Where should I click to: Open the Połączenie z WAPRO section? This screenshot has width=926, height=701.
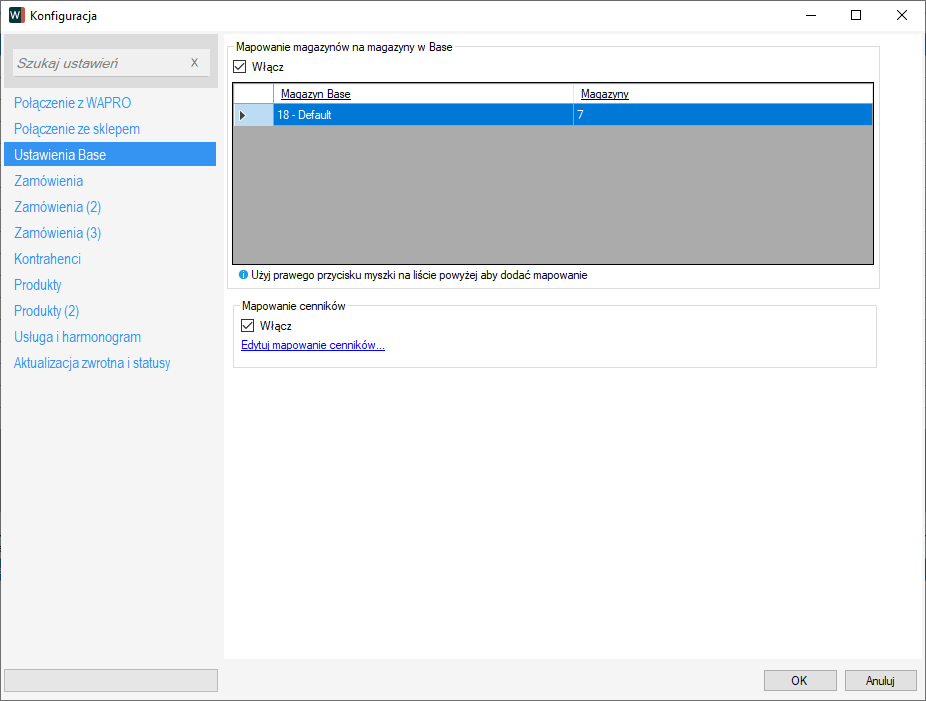72,103
